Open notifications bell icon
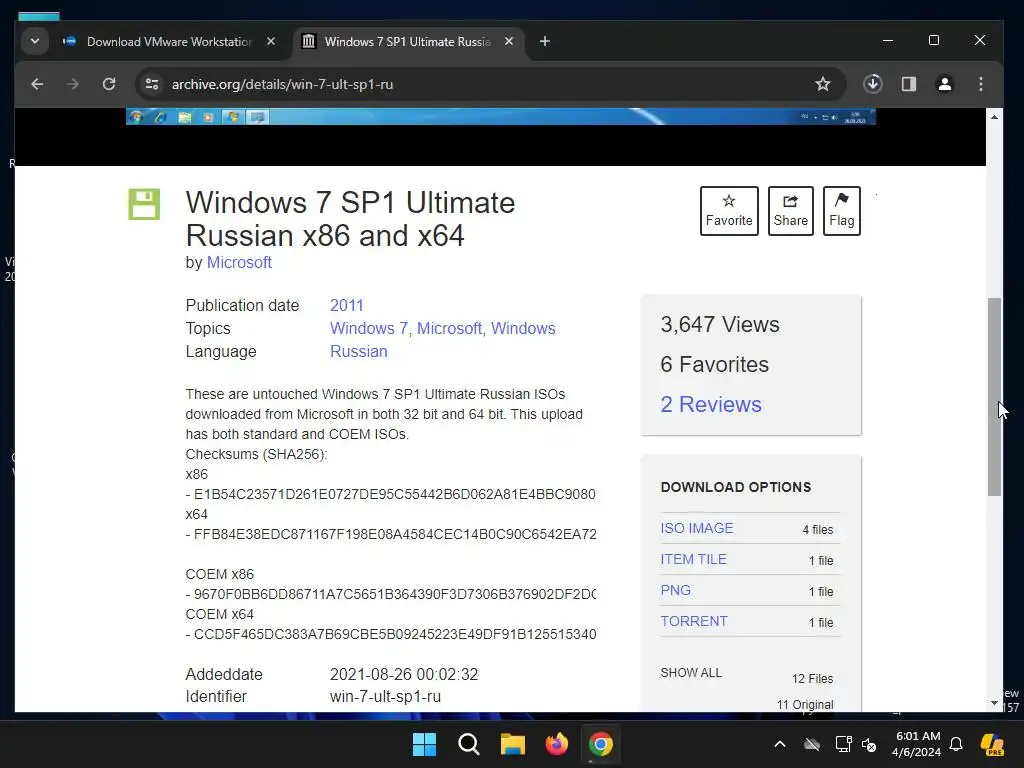The width and height of the screenshot is (1024, 768). (956, 744)
